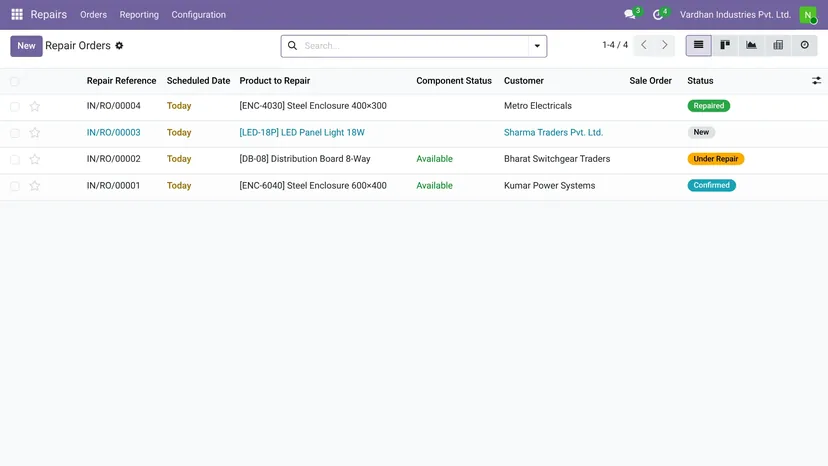Create a New repair order

pyautogui.click(x=26, y=46)
